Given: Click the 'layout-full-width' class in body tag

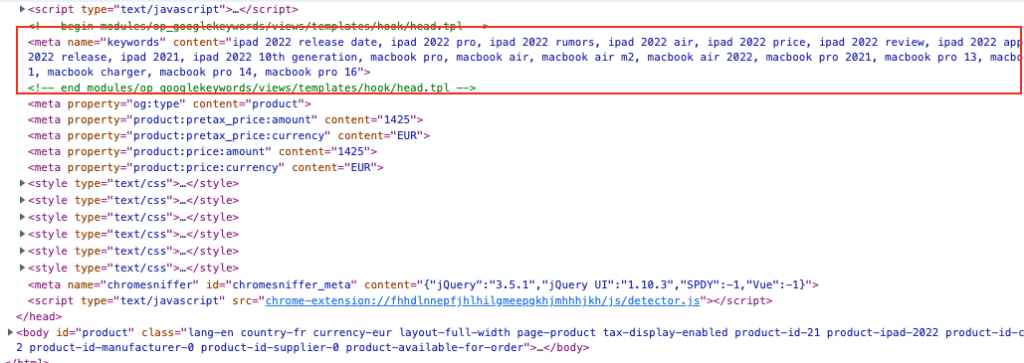Looking at the screenshot, I should (x=456, y=332).
